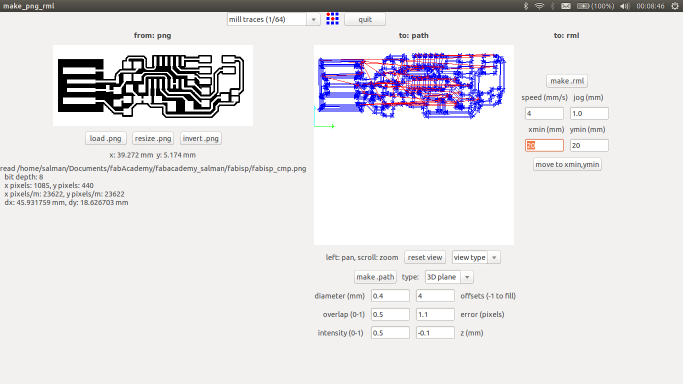Click the PCB trace PNG preview image

coord(153,85)
